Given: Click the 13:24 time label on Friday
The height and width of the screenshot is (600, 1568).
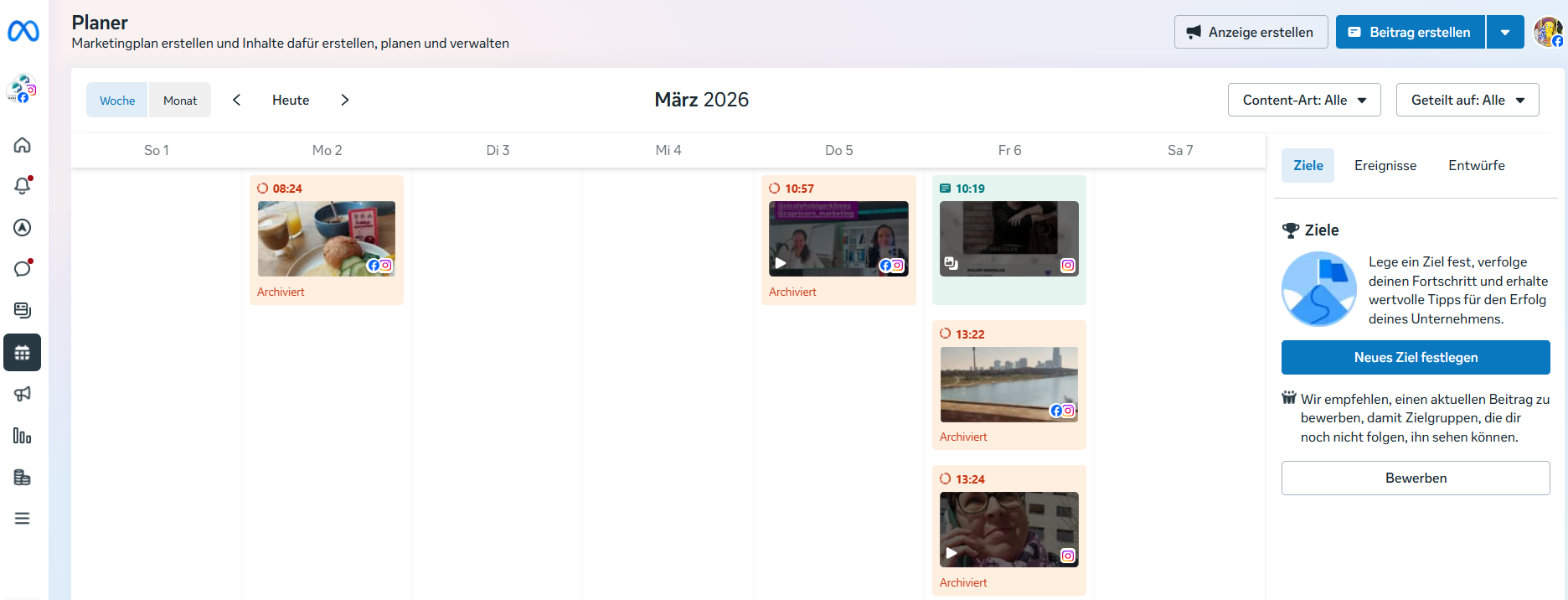Looking at the screenshot, I should coord(970,479).
